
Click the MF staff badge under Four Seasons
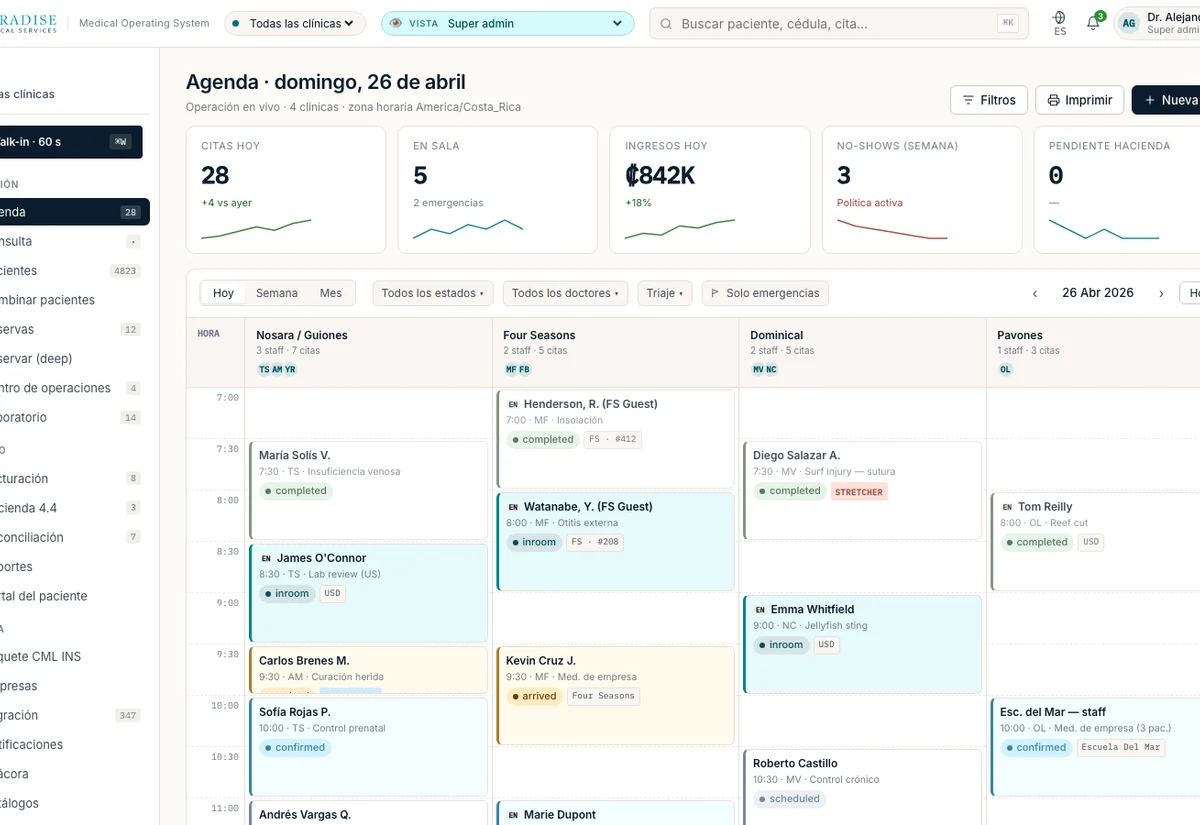pyautogui.click(x=511, y=369)
